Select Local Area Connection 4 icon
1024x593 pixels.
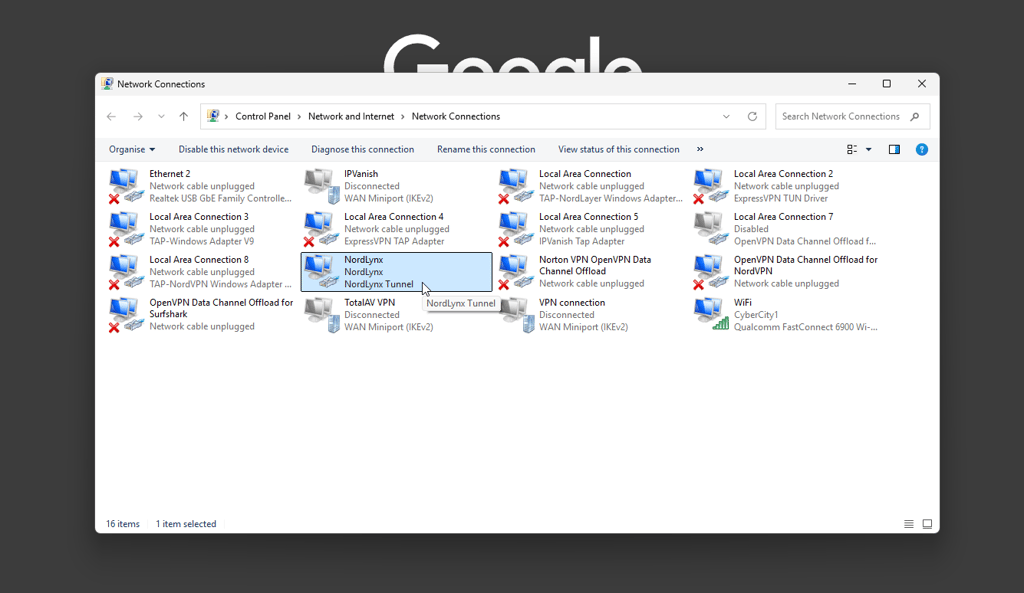click(322, 229)
